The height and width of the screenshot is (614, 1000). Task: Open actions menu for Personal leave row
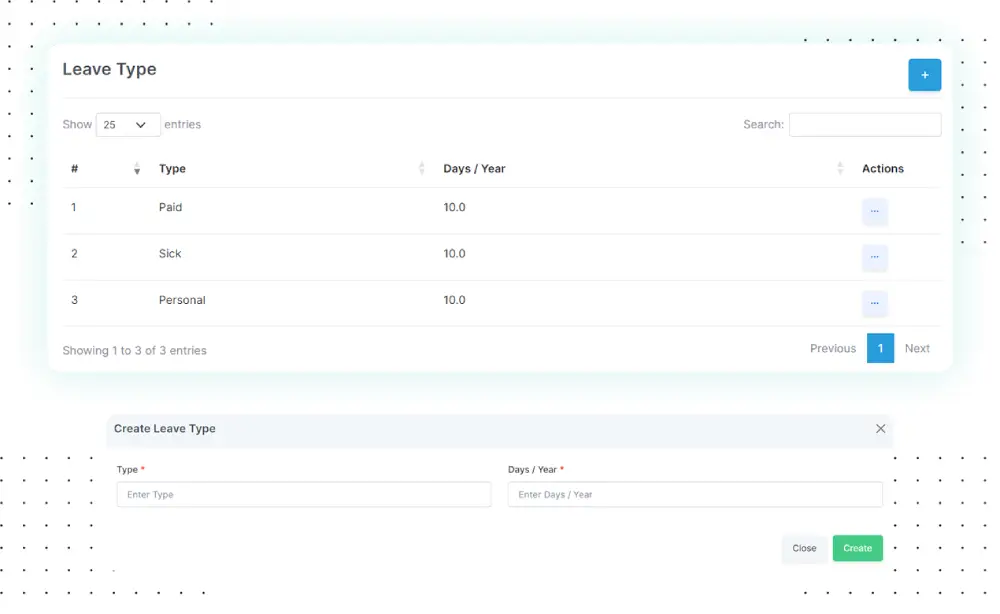pos(874,303)
